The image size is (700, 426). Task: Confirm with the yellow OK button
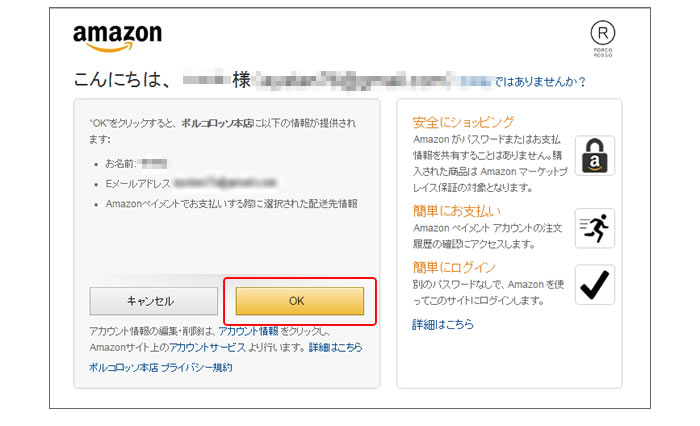pos(299,301)
